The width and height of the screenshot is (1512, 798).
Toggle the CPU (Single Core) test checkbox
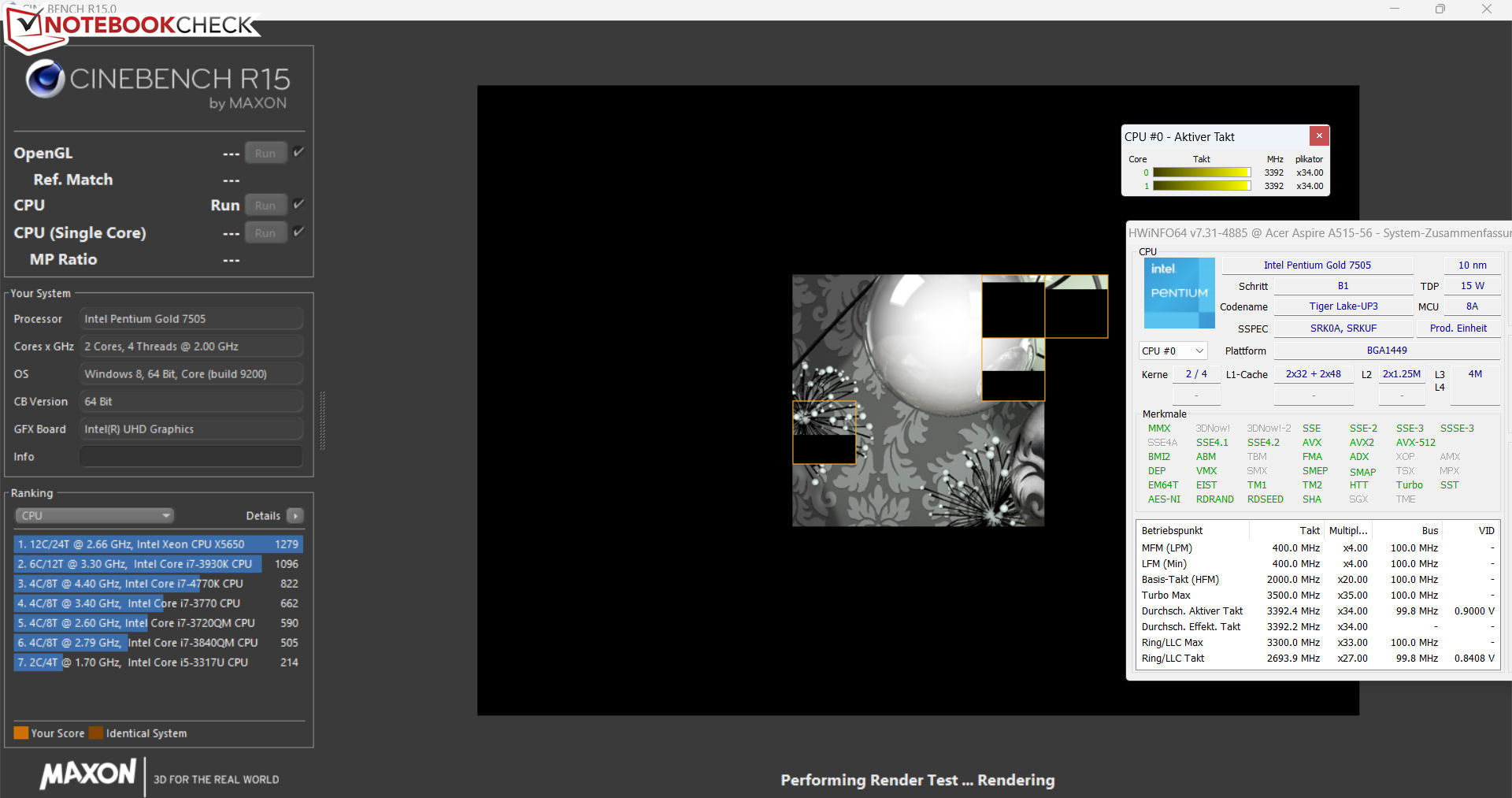tap(298, 232)
